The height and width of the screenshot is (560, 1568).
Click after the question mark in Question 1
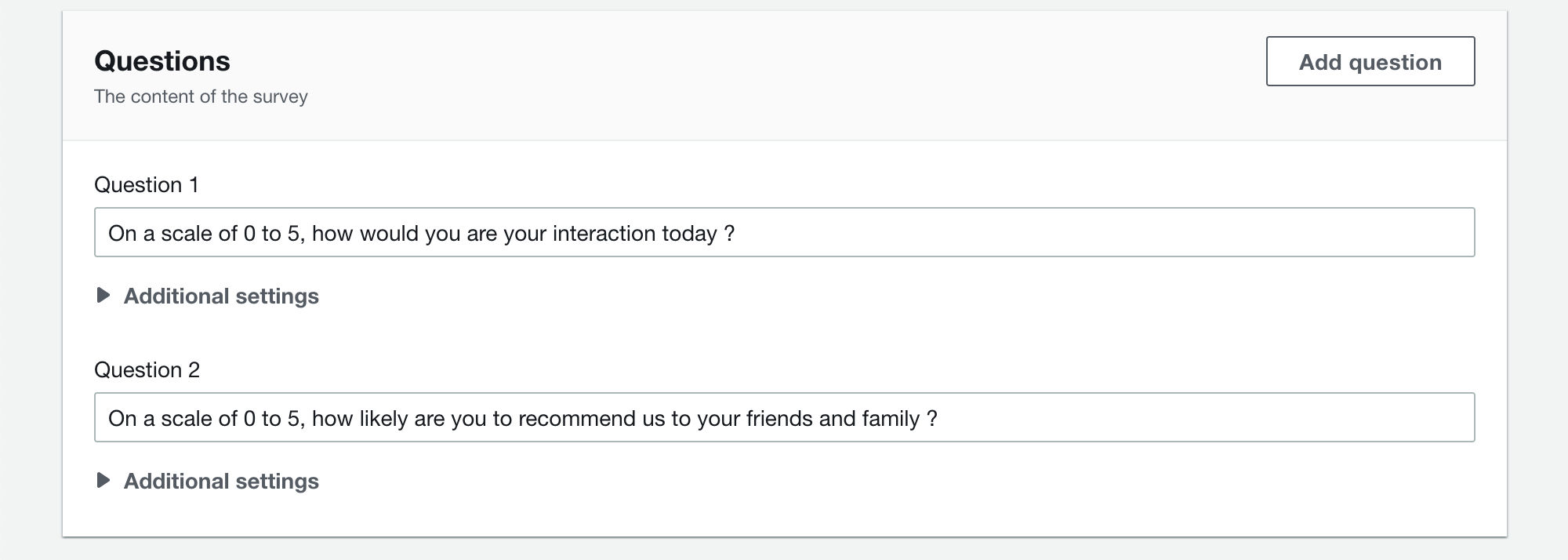[736, 234]
